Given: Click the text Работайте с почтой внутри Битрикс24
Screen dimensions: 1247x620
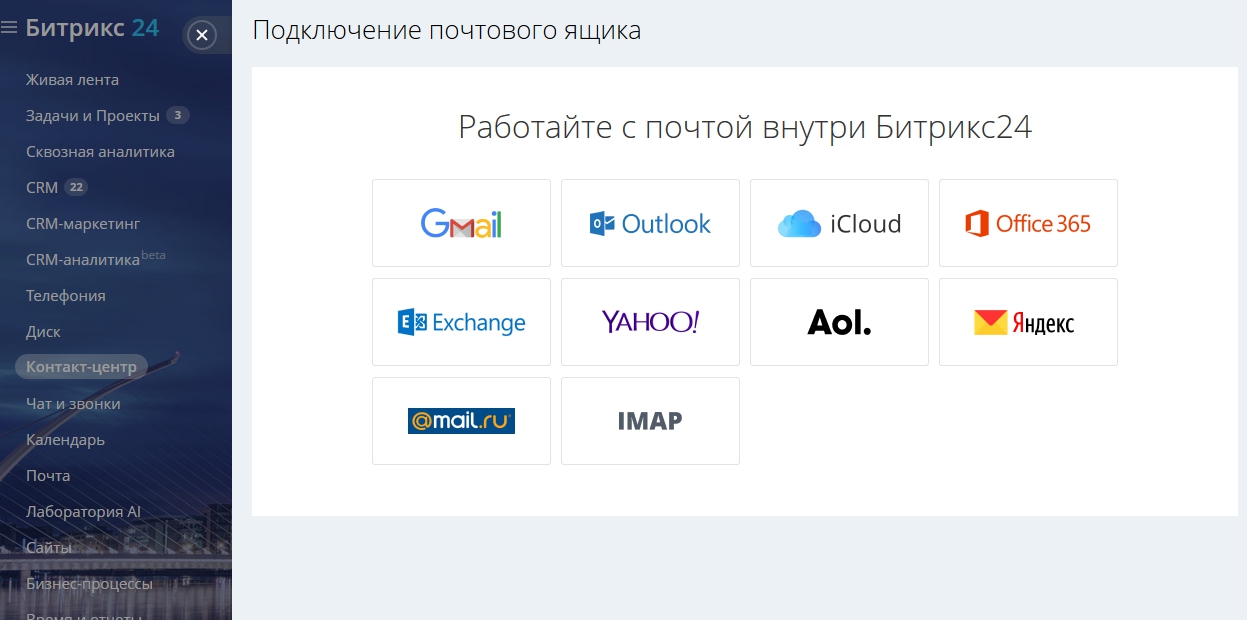Looking at the screenshot, I should [x=745, y=128].
